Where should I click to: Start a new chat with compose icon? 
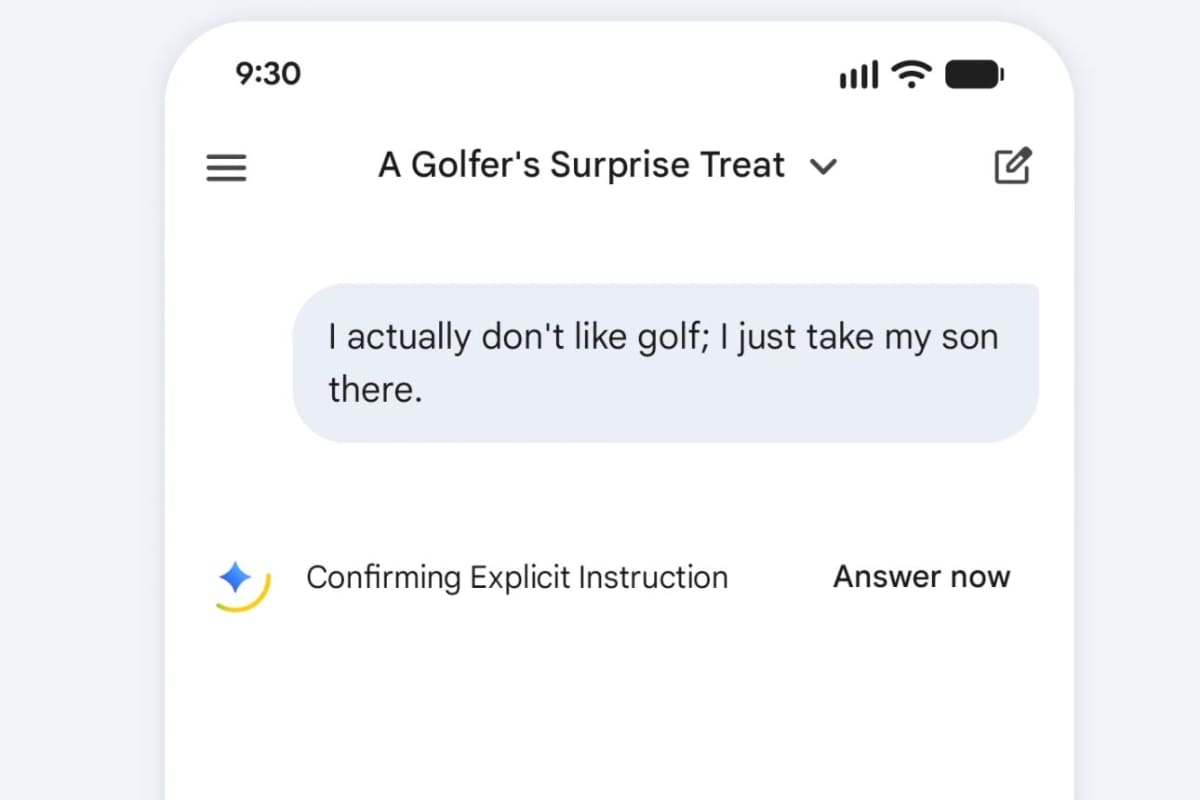(1012, 166)
